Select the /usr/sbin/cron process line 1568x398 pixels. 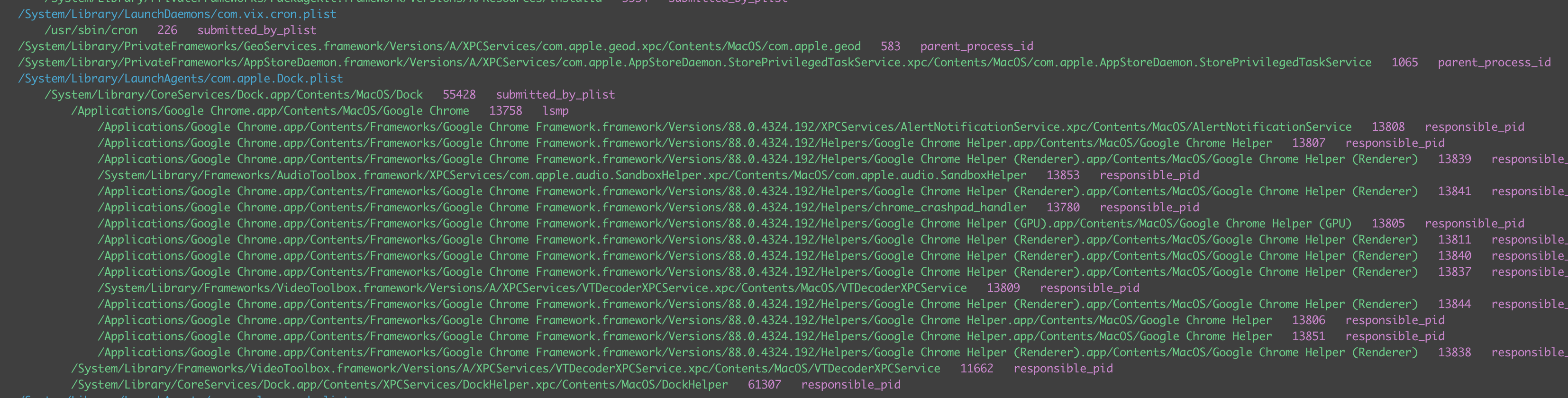click(91, 30)
